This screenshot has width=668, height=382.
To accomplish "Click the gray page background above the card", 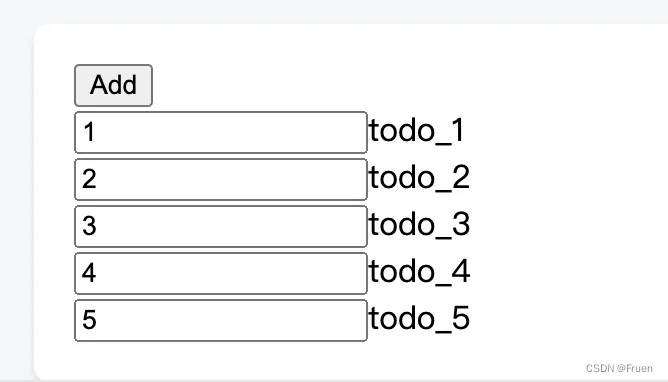I will click(x=334, y=11).
